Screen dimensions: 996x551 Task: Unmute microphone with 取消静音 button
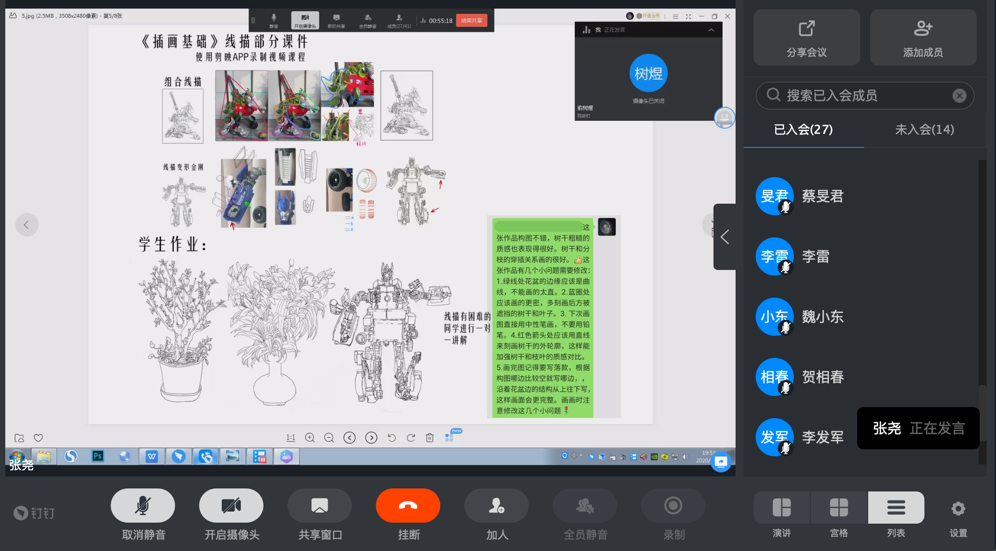pos(143,506)
